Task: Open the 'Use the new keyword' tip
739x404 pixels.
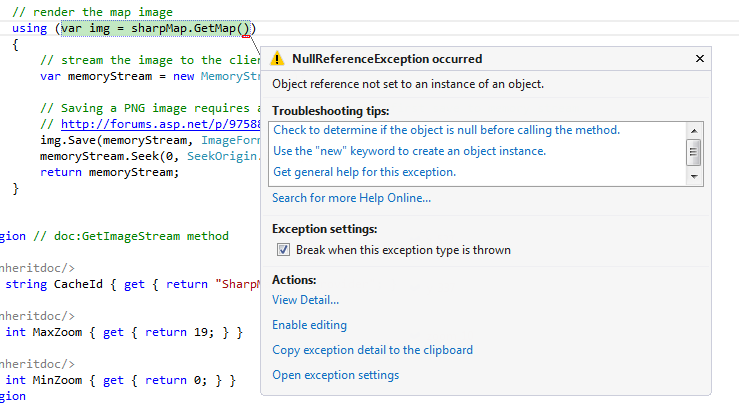Action: click(x=409, y=151)
